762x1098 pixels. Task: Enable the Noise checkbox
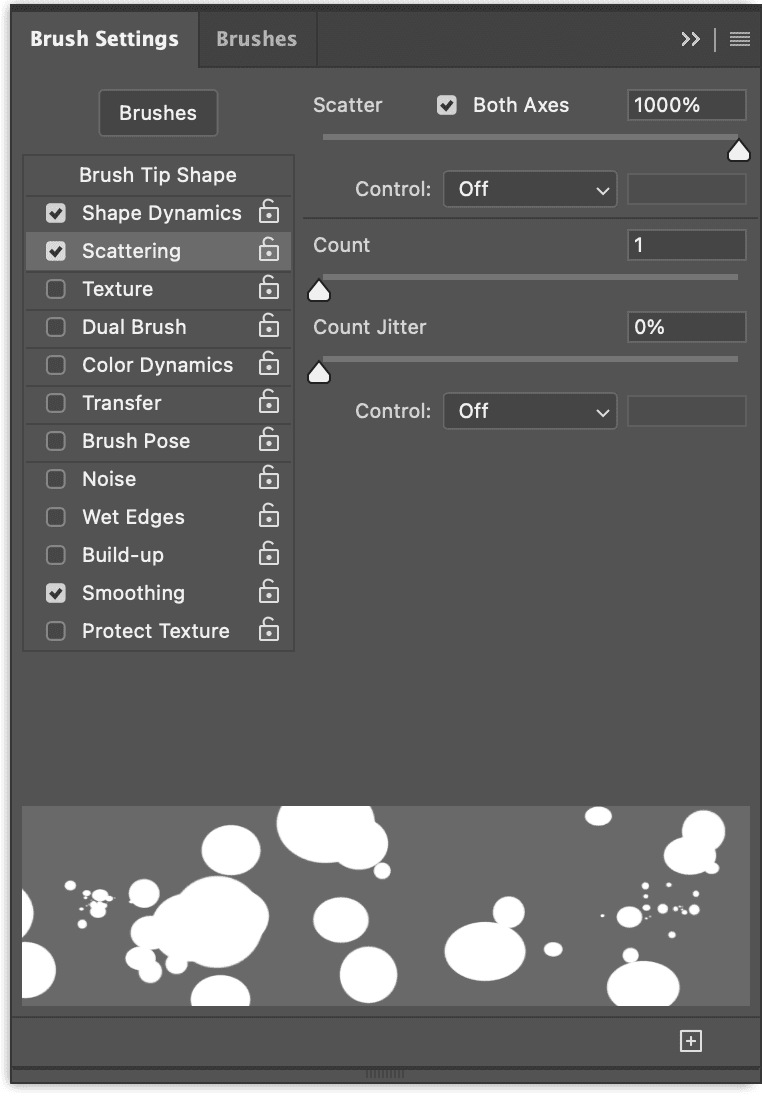point(55,479)
